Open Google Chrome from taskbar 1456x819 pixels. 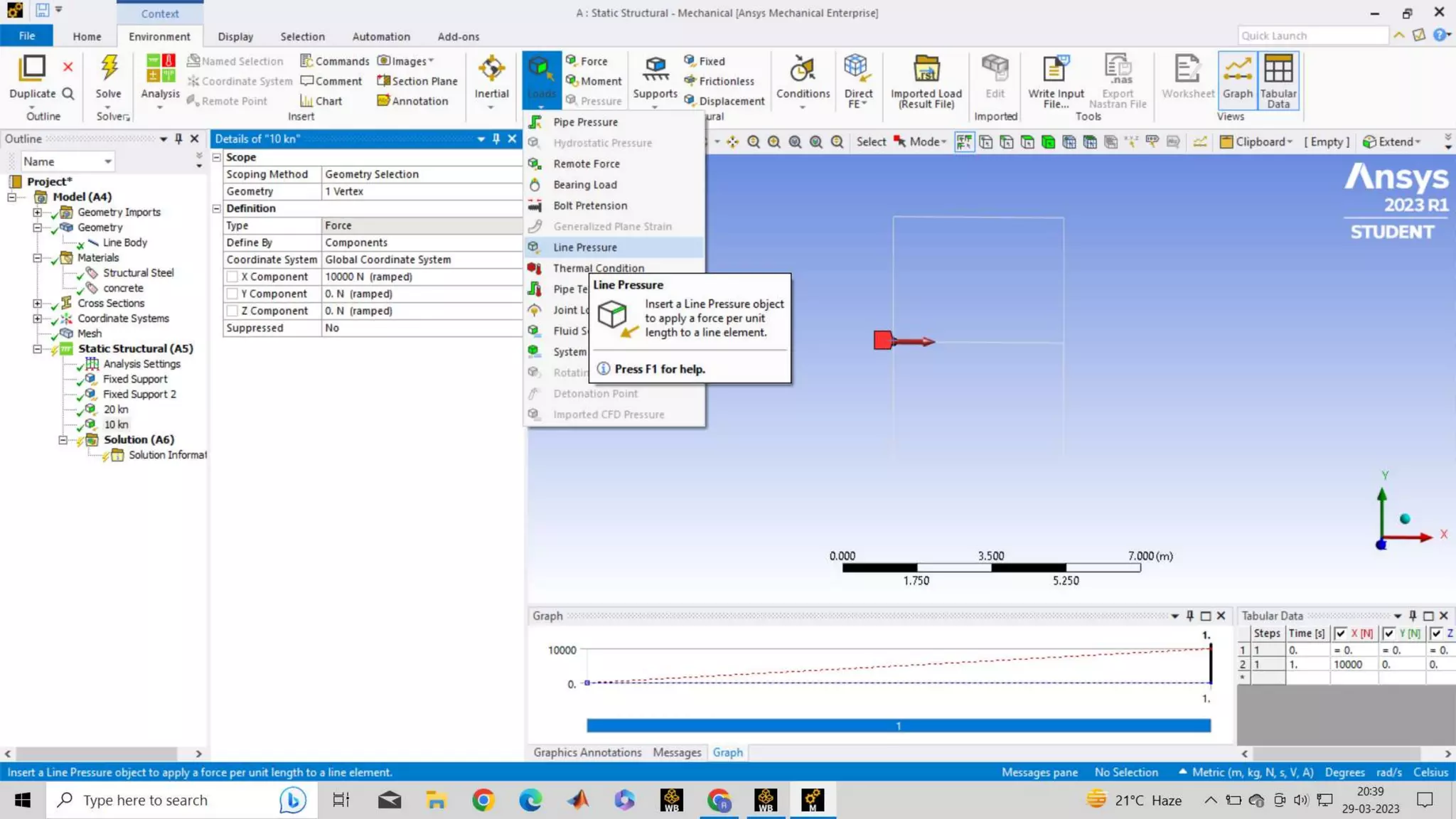click(483, 801)
